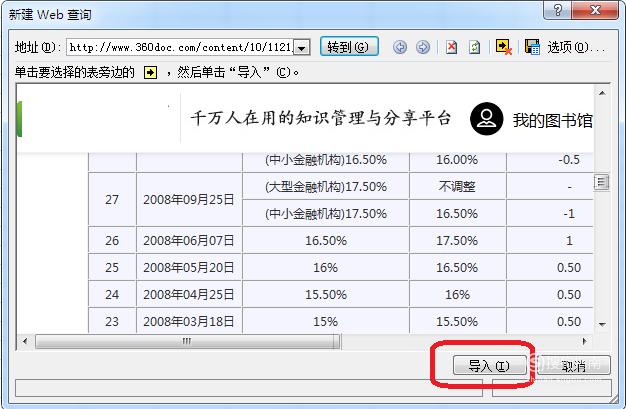Click the 转到 (Go) button
The height and width of the screenshot is (409, 626).
tap(349, 47)
